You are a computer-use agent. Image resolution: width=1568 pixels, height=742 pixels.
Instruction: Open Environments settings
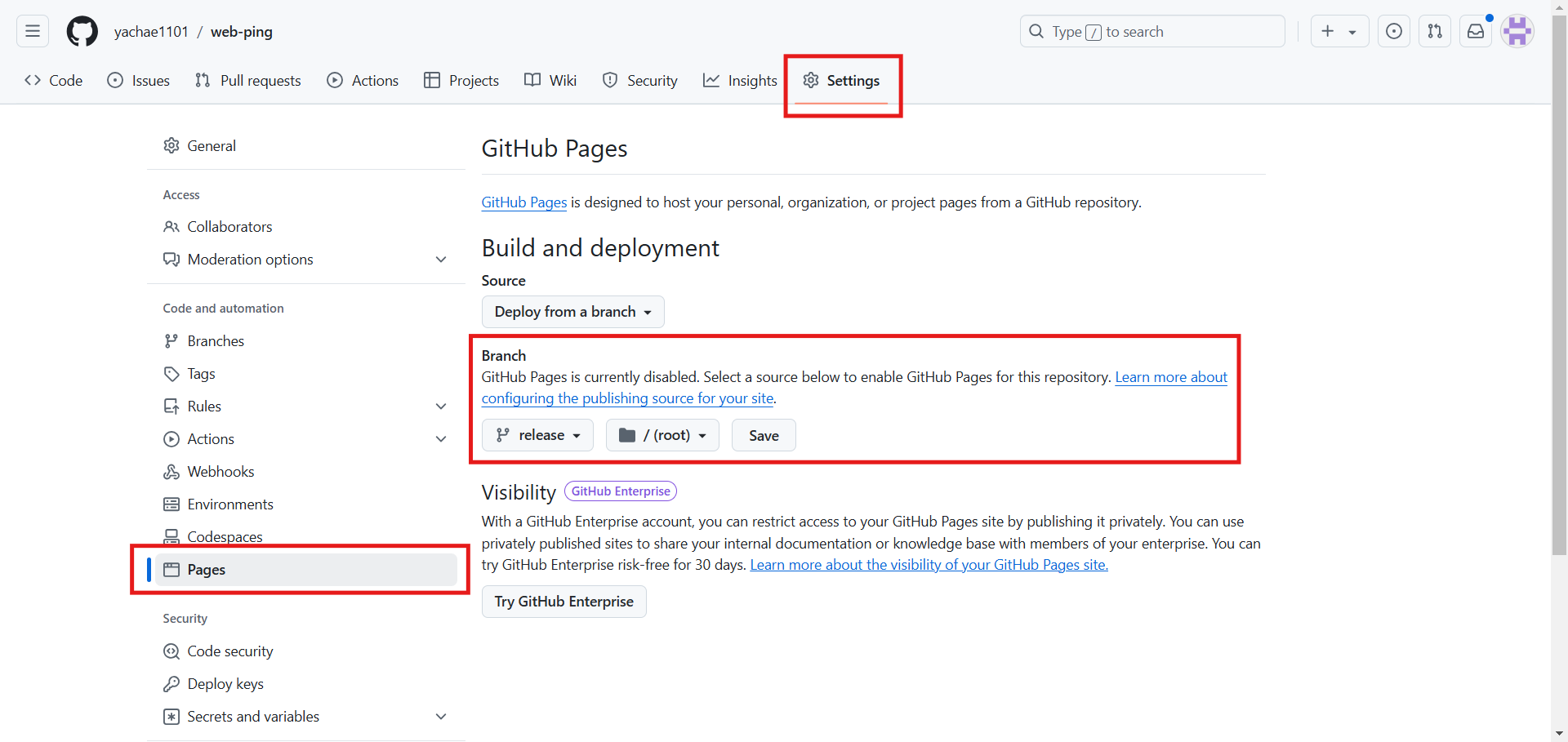[x=306, y=504]
